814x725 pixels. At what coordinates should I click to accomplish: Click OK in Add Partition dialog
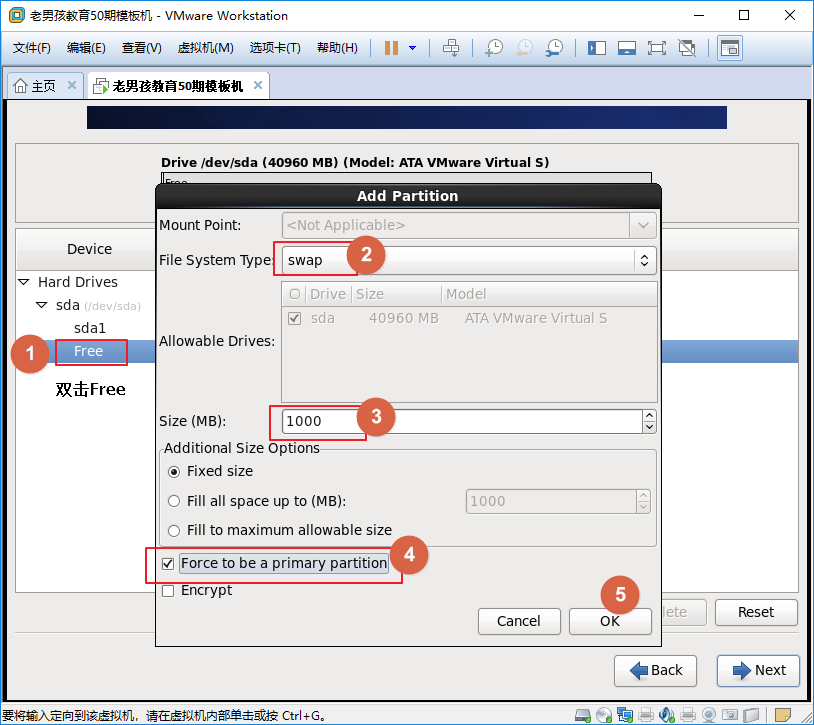tap(610, 621)
